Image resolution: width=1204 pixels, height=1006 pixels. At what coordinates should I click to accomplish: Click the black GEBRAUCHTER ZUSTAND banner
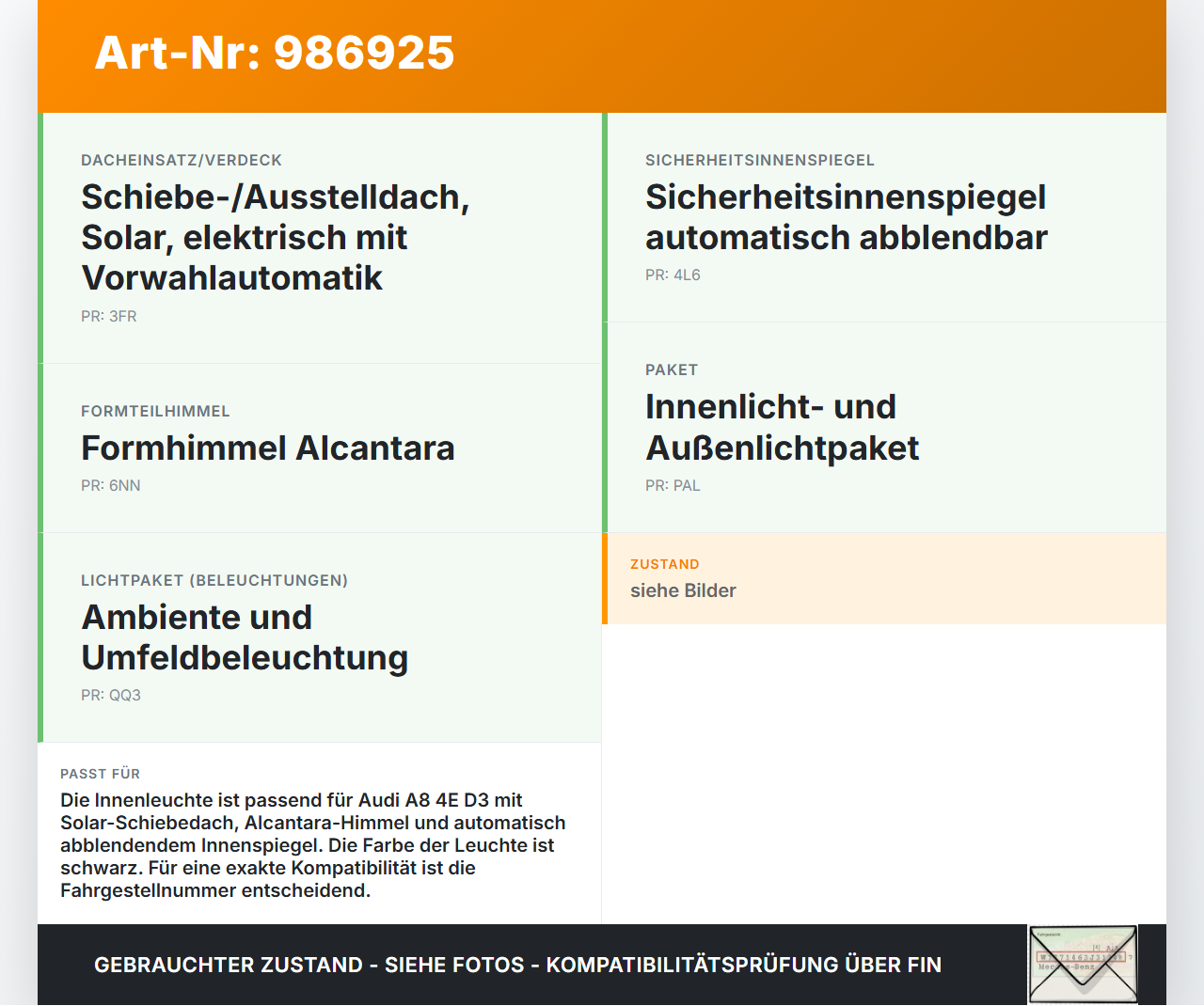pyautogui.click(x=518, y=965)
